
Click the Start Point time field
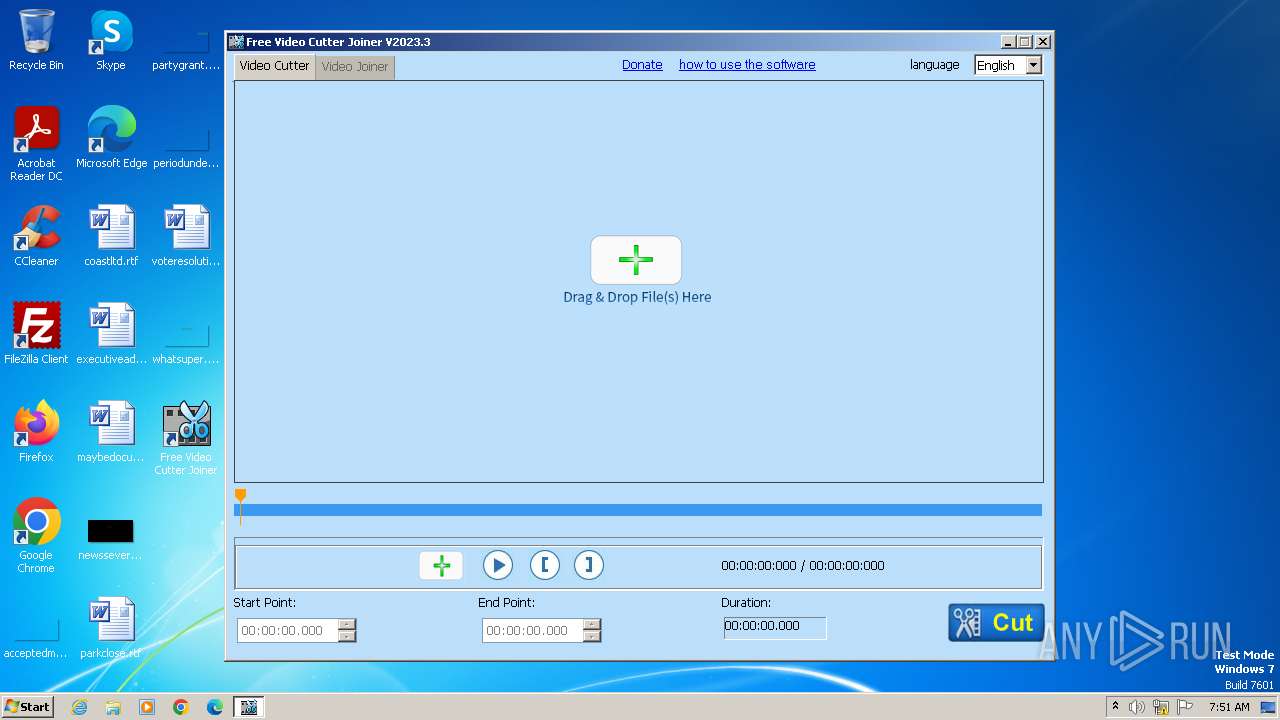(x=288, y=631)
